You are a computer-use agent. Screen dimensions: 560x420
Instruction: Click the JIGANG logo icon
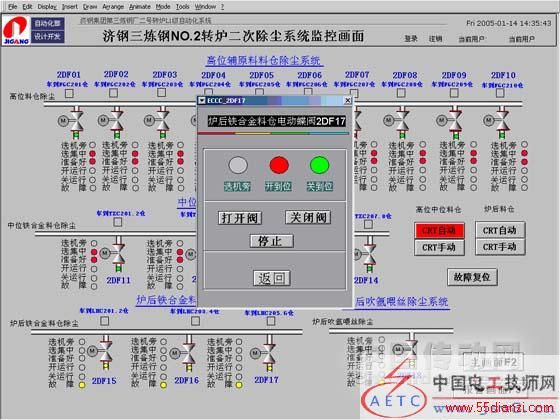click(x=16, y=31)
